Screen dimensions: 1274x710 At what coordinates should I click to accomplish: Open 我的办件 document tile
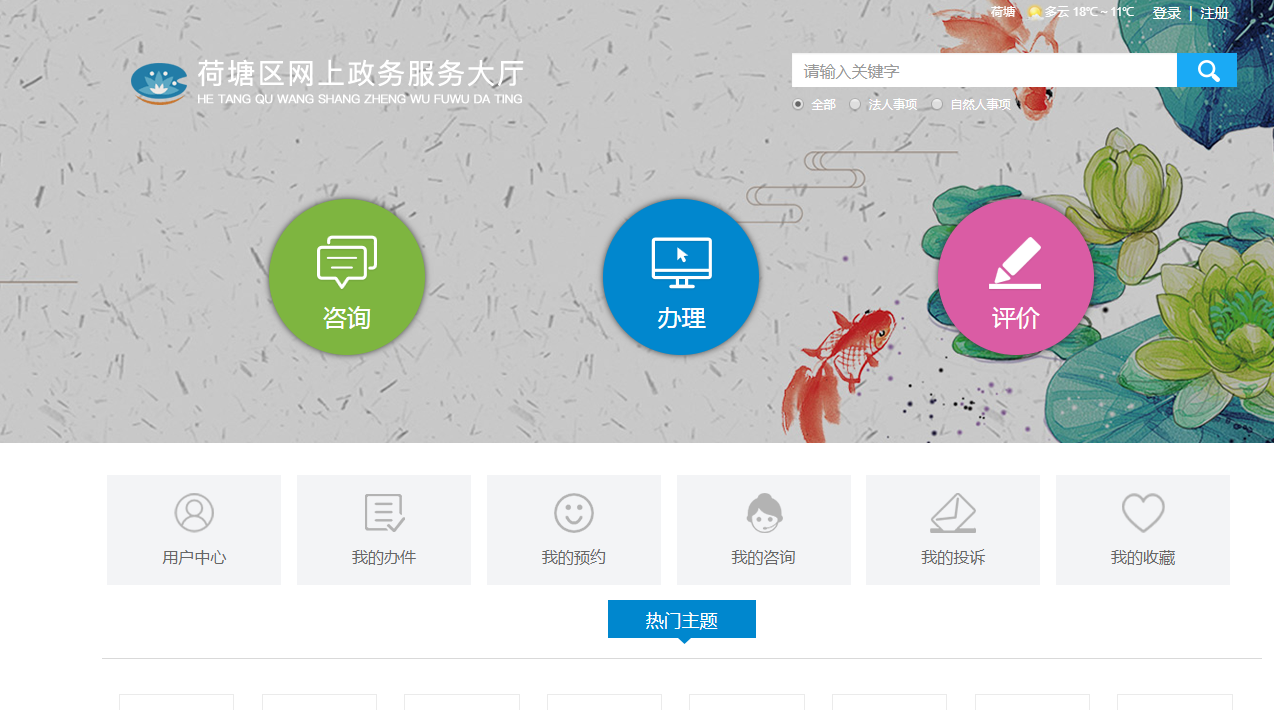pyautogui.click(x=384, y=530)
